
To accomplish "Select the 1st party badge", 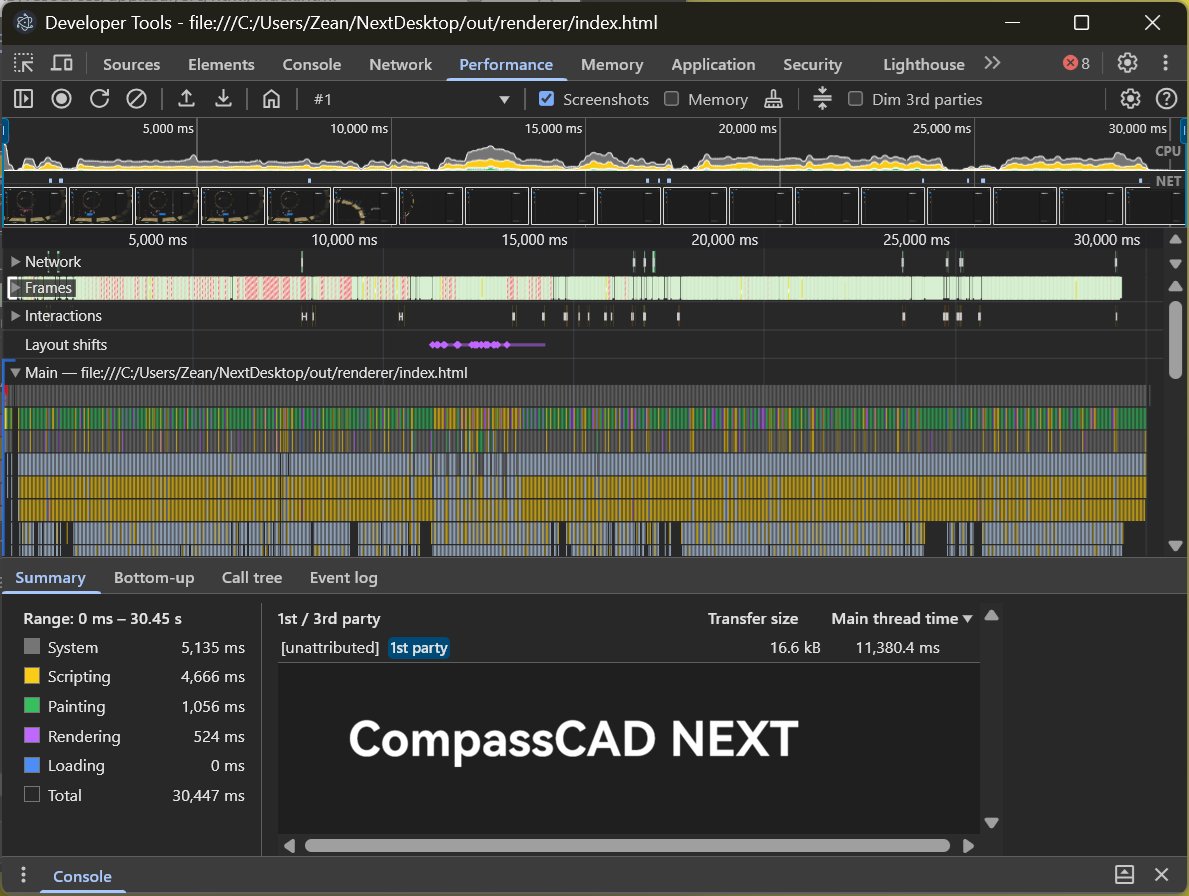I will click(x=419, y=647).
